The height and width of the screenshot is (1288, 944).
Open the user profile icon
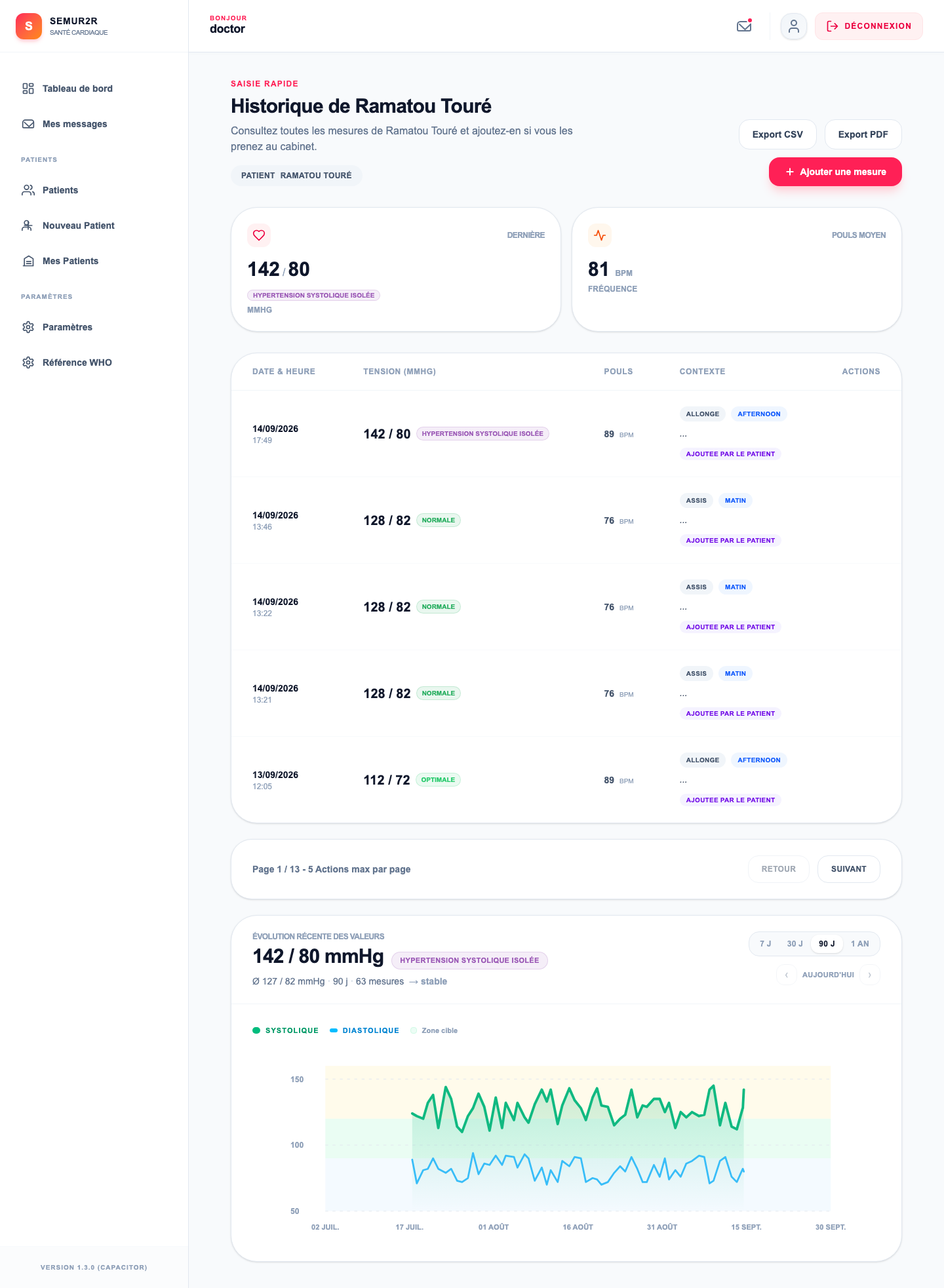(x=794, y=26)
